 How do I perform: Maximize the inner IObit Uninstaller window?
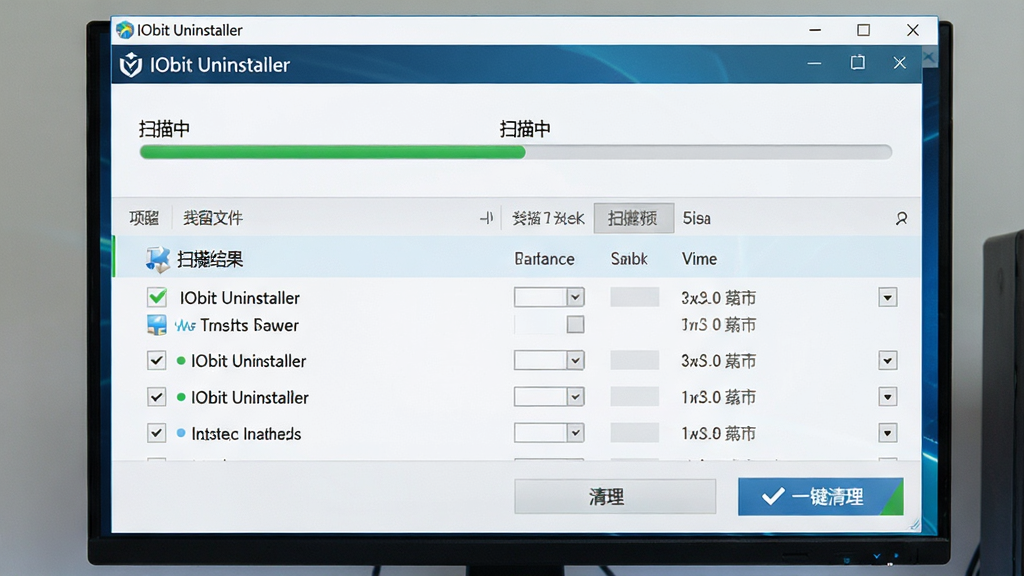pyautogui.click(x=857, y=63)
